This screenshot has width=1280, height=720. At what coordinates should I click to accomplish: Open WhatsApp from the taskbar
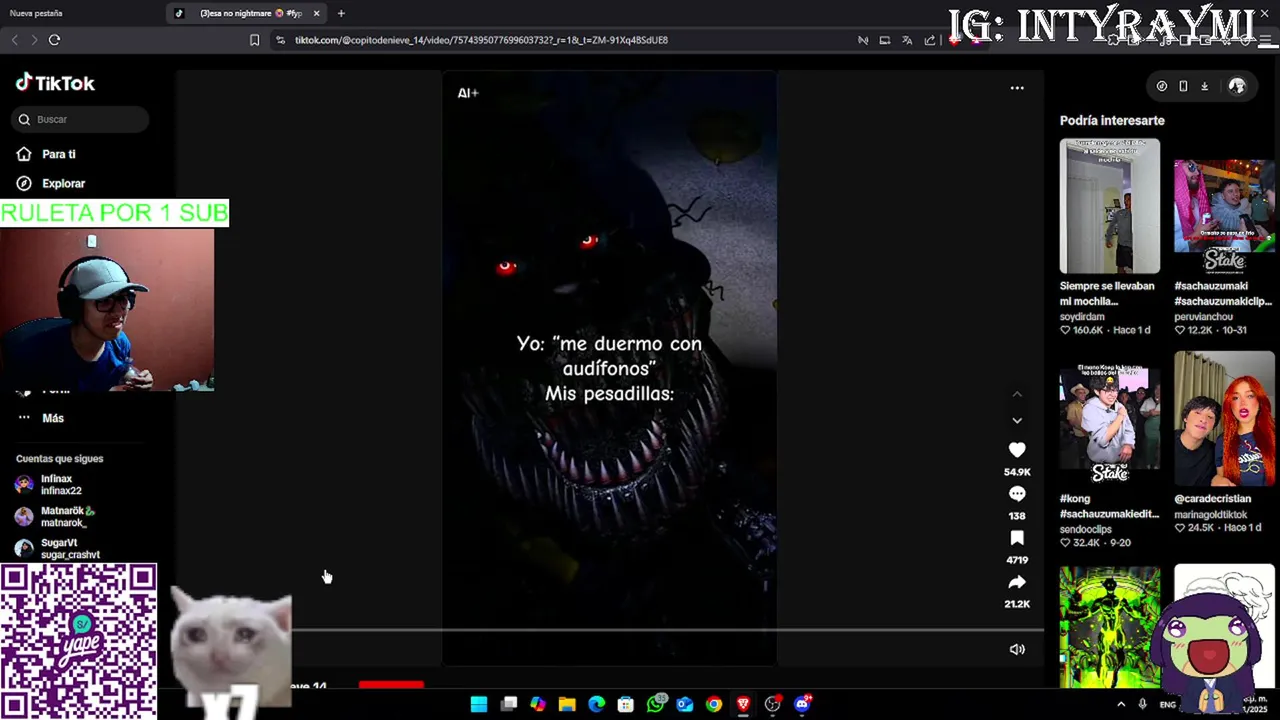tap(656, 704)
